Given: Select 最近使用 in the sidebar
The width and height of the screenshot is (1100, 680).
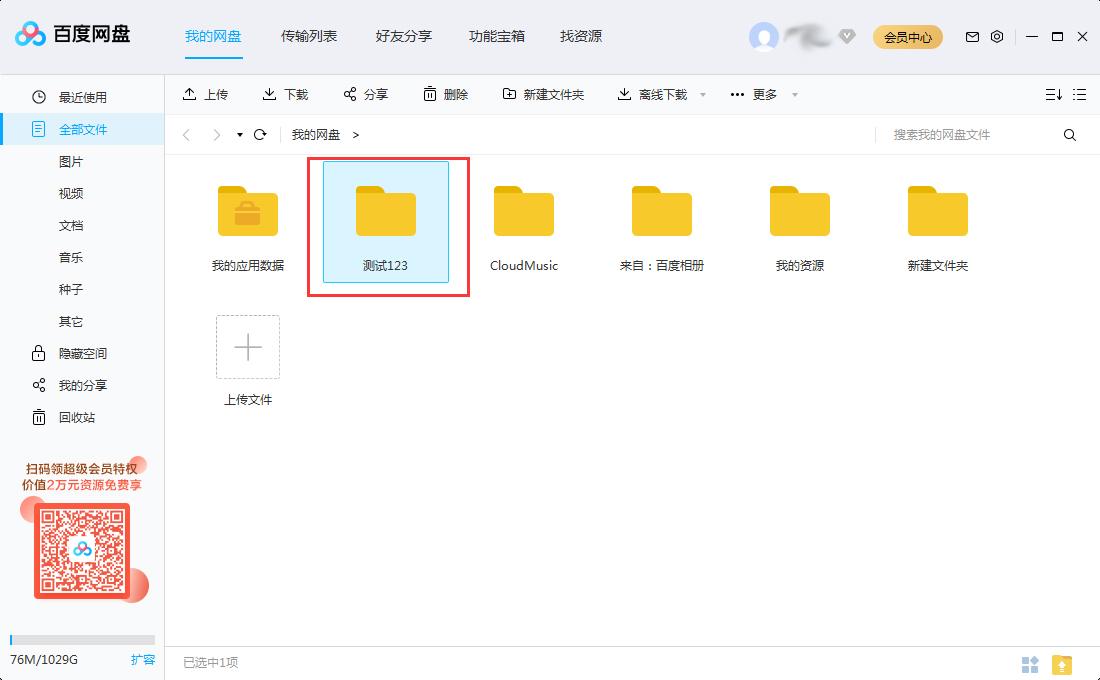Looking at the screenshot, I should pos(82,97).
